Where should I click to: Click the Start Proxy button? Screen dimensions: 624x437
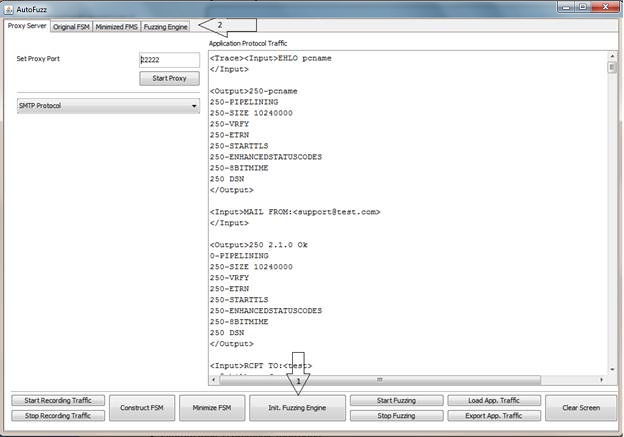click(170, 78)
